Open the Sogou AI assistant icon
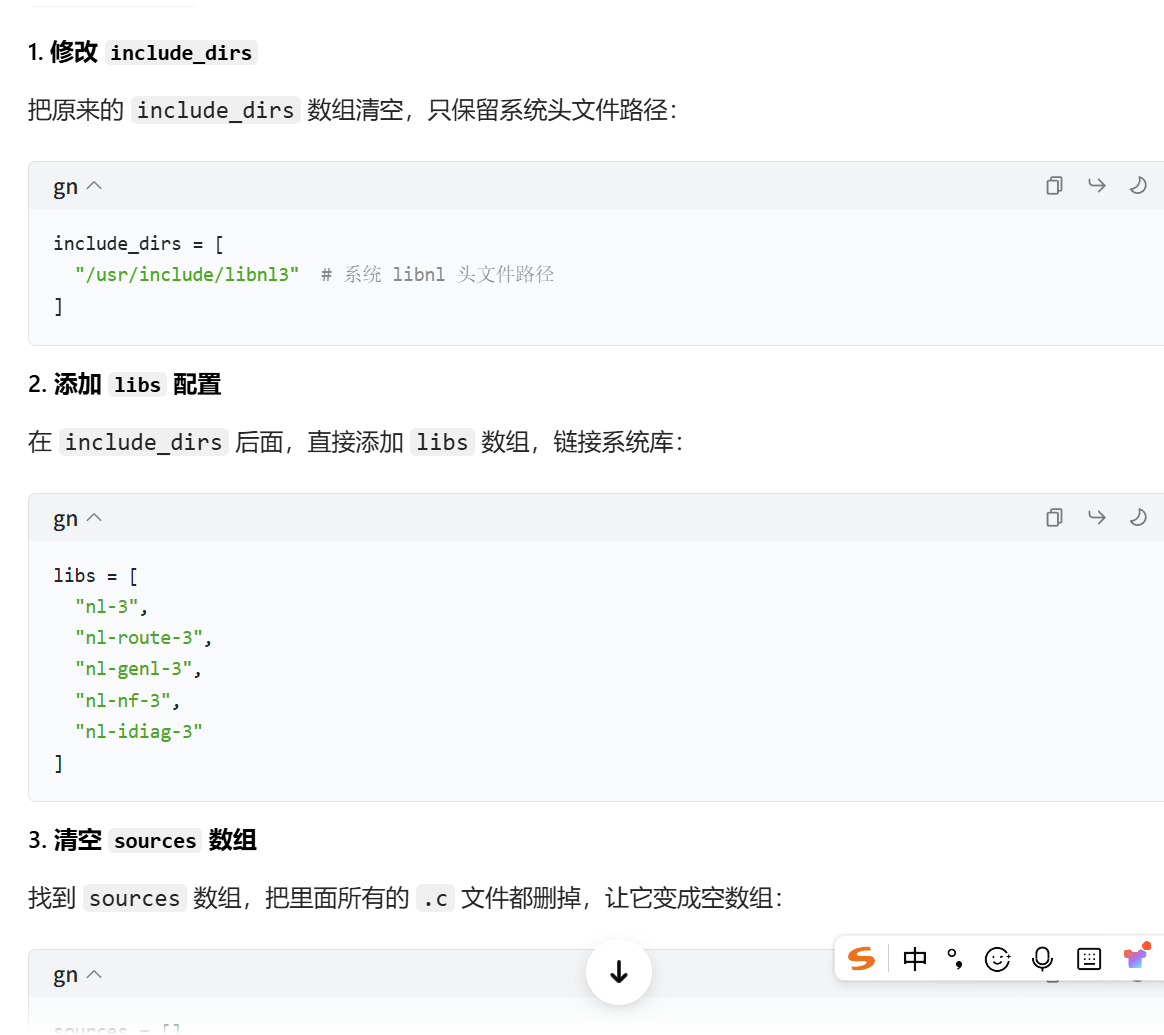The image size is (1164, 1035). pos(1135,958)
